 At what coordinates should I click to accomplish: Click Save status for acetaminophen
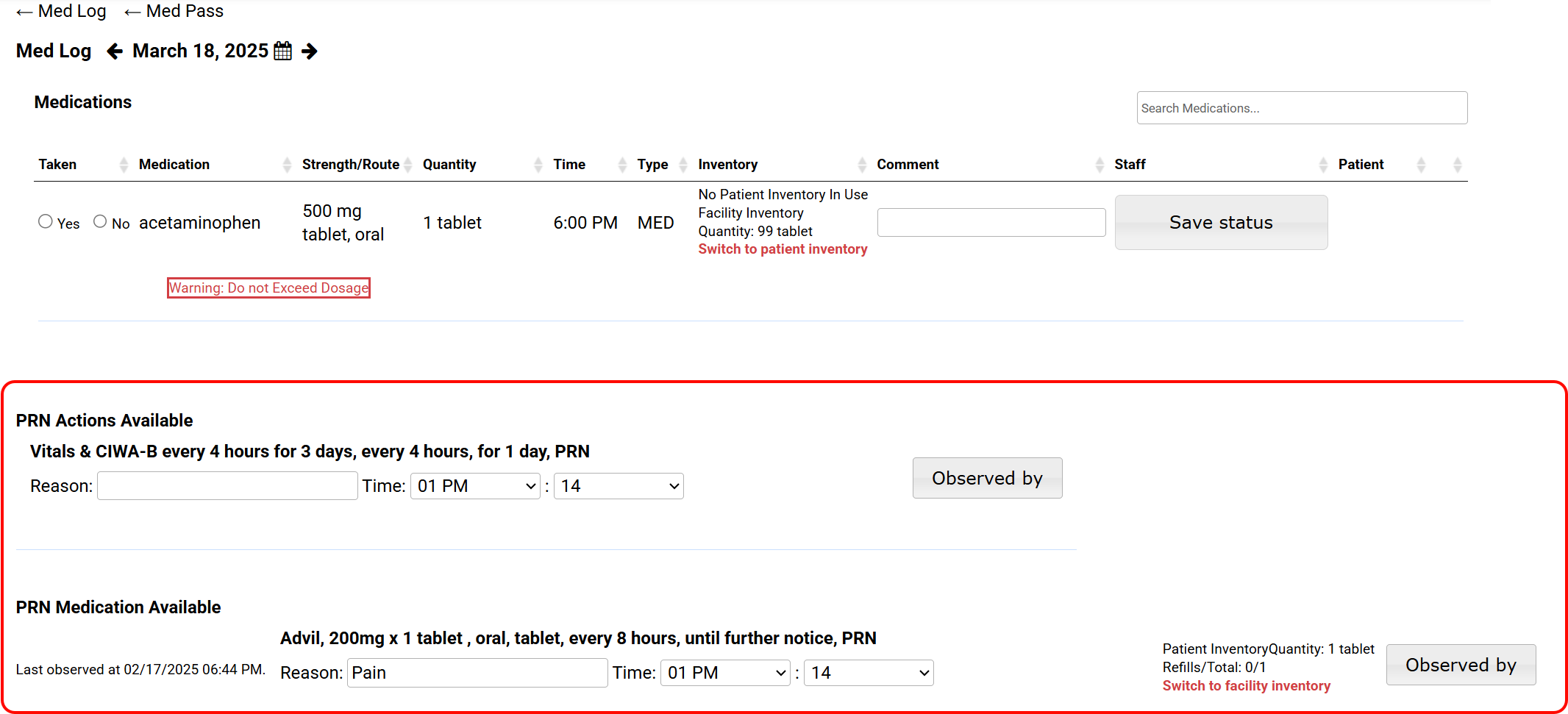point(1221,222)
